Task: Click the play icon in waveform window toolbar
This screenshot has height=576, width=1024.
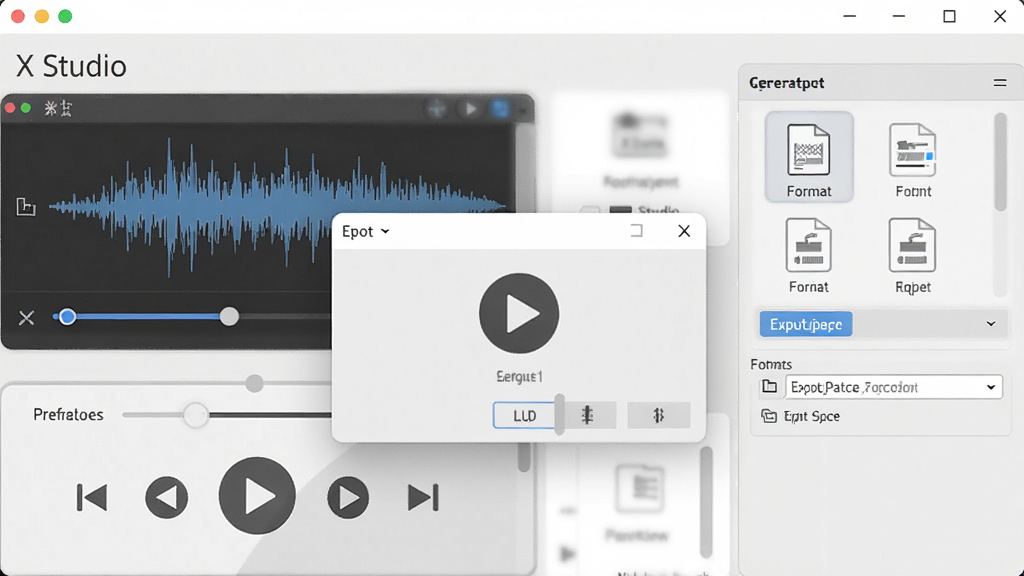Action: point(469,108)
